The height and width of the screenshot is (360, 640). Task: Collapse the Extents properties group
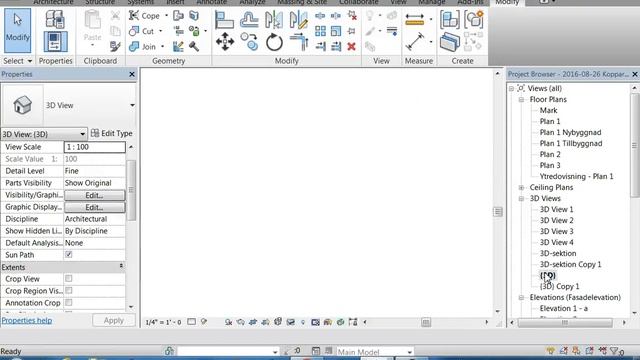pos(121,266)
